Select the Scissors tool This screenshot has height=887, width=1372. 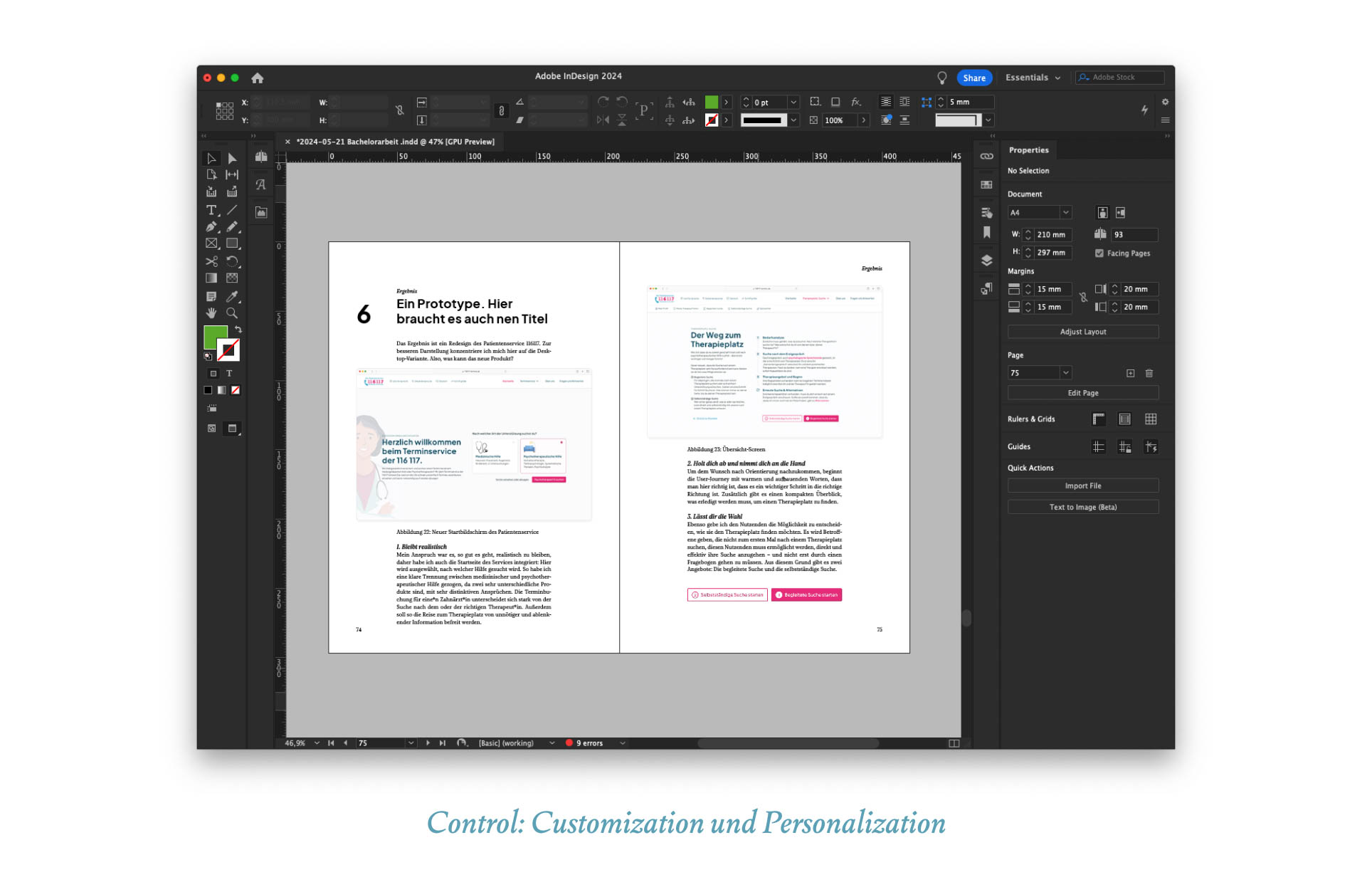(211, 261)
